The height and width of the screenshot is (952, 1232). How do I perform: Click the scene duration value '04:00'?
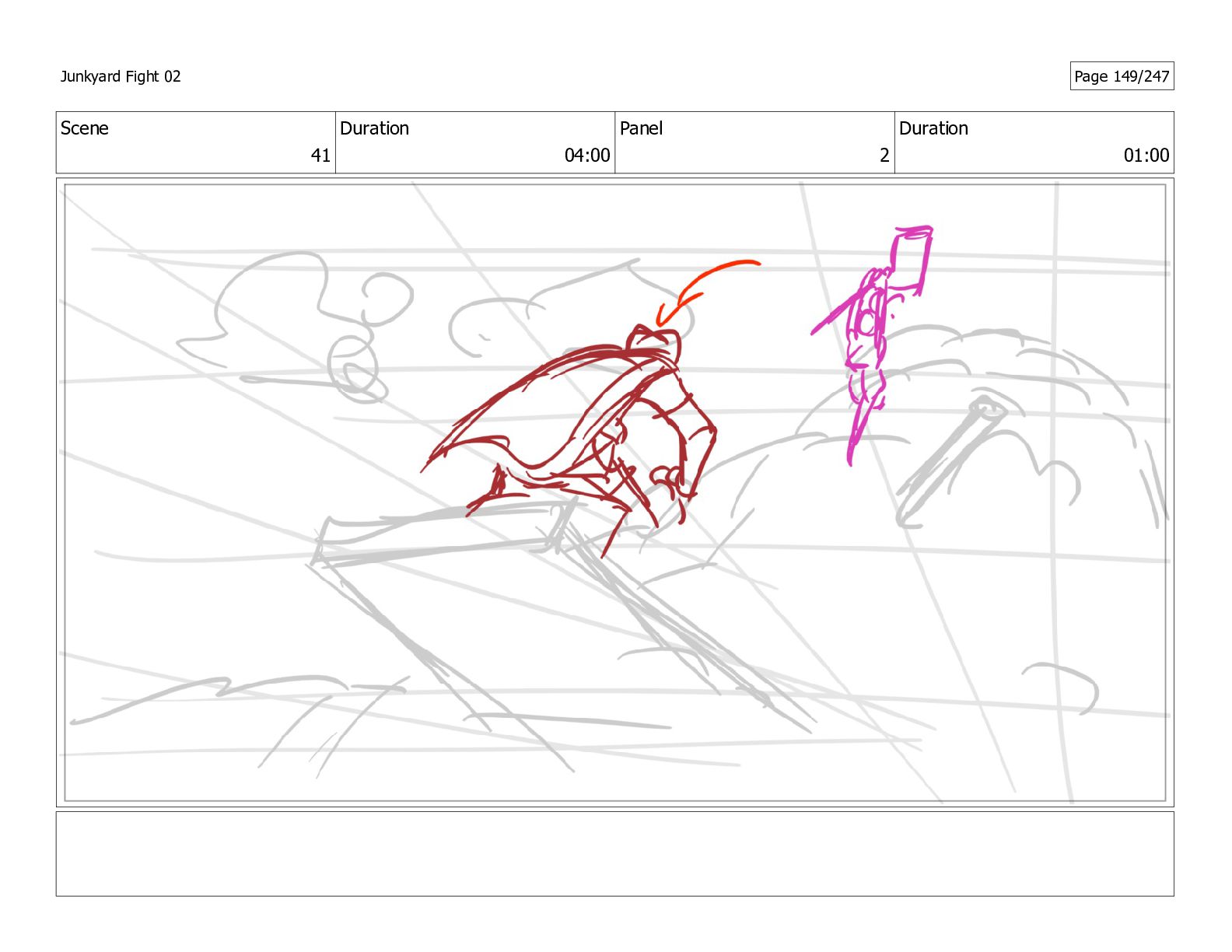click(587, 156)
